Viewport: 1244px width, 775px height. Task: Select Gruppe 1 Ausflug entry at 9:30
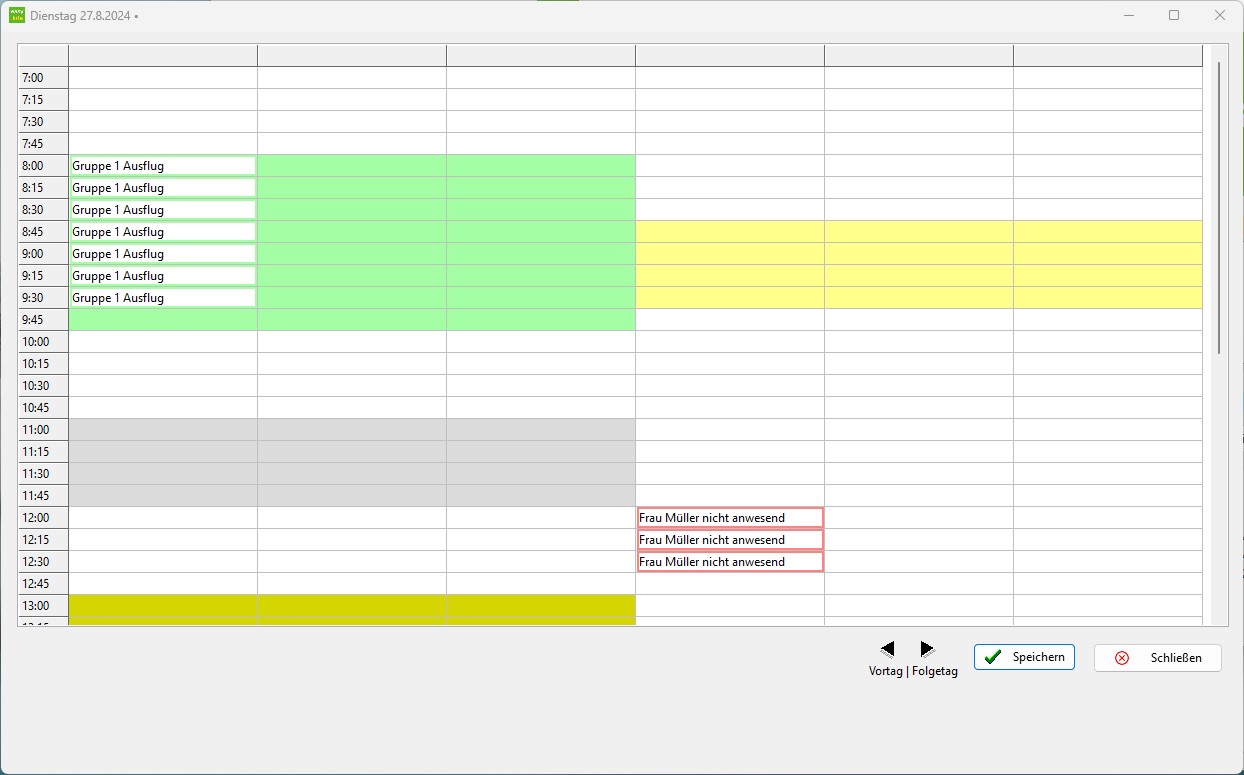point(163,298)
